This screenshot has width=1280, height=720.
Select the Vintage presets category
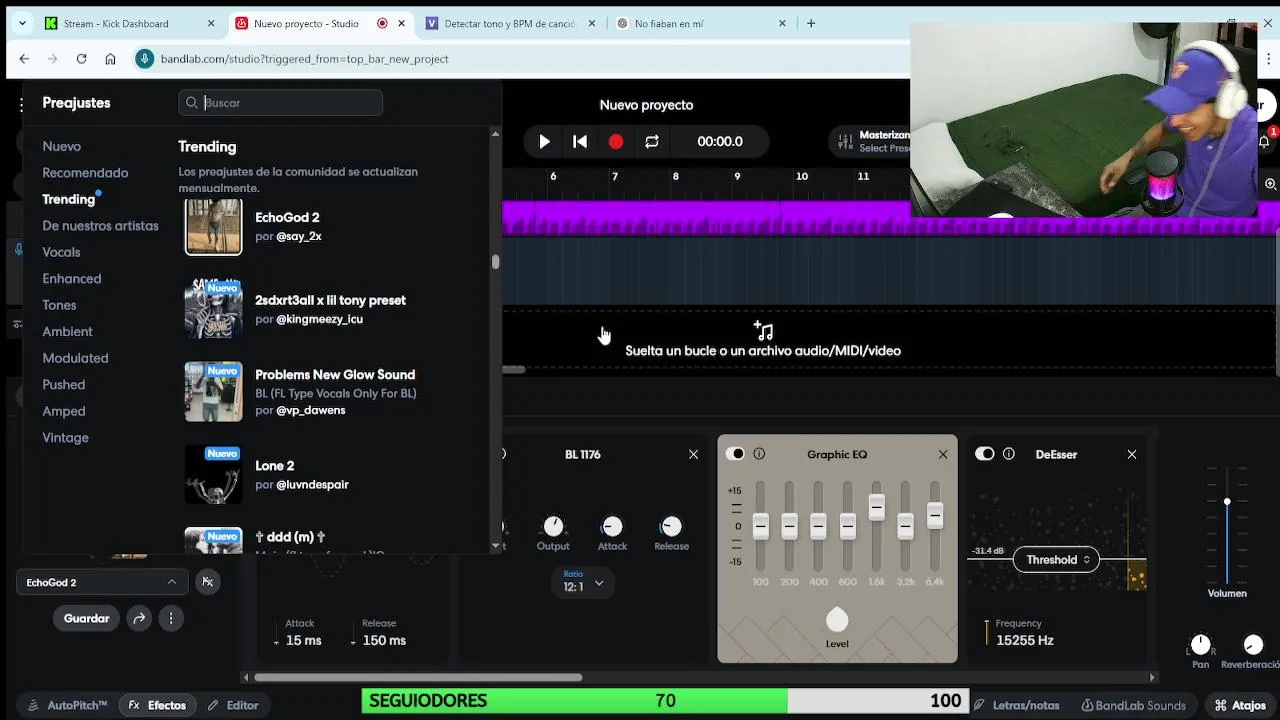click(x=65, y=438)
